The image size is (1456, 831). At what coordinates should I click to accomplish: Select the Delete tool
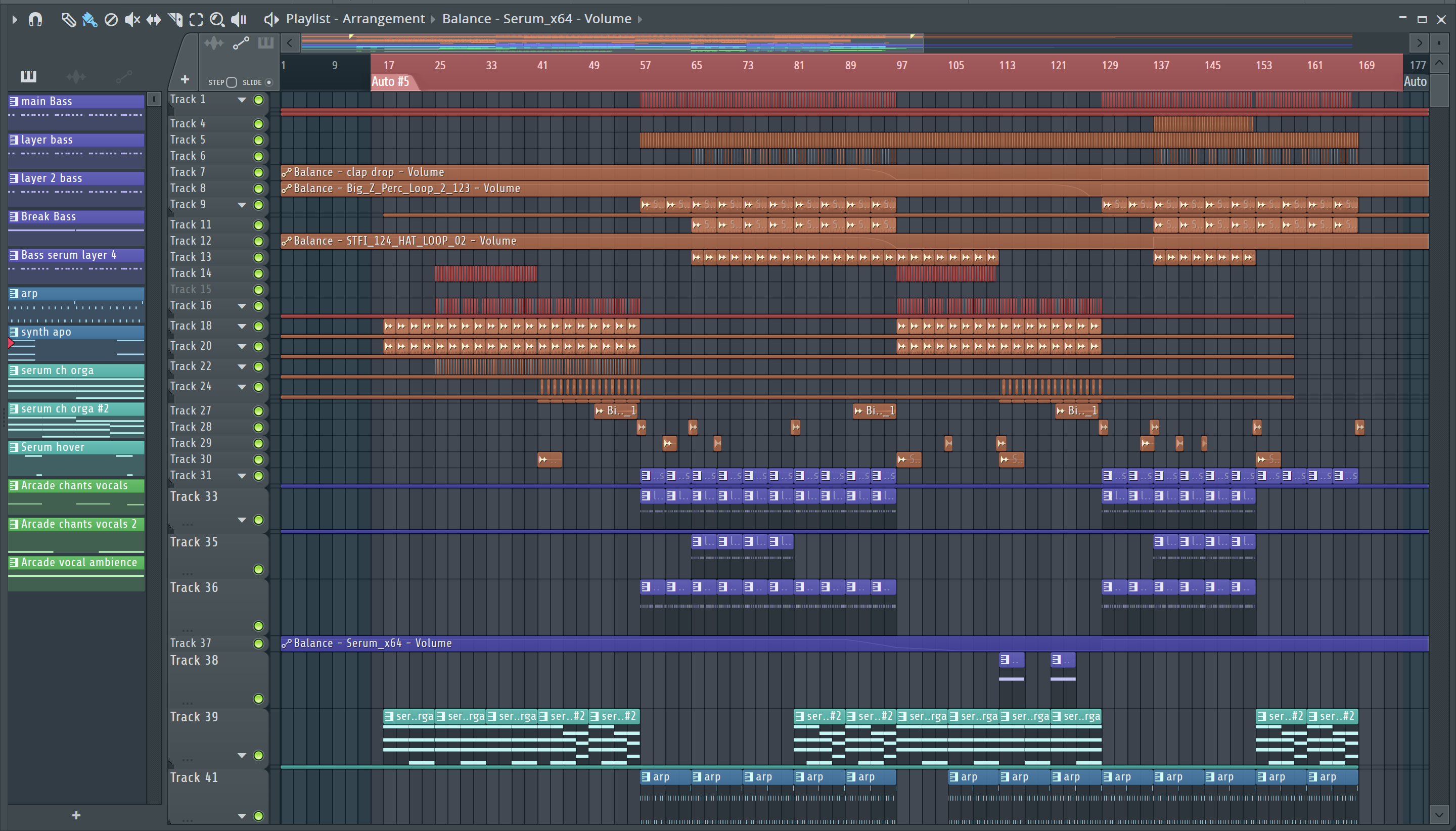point(111,20)
